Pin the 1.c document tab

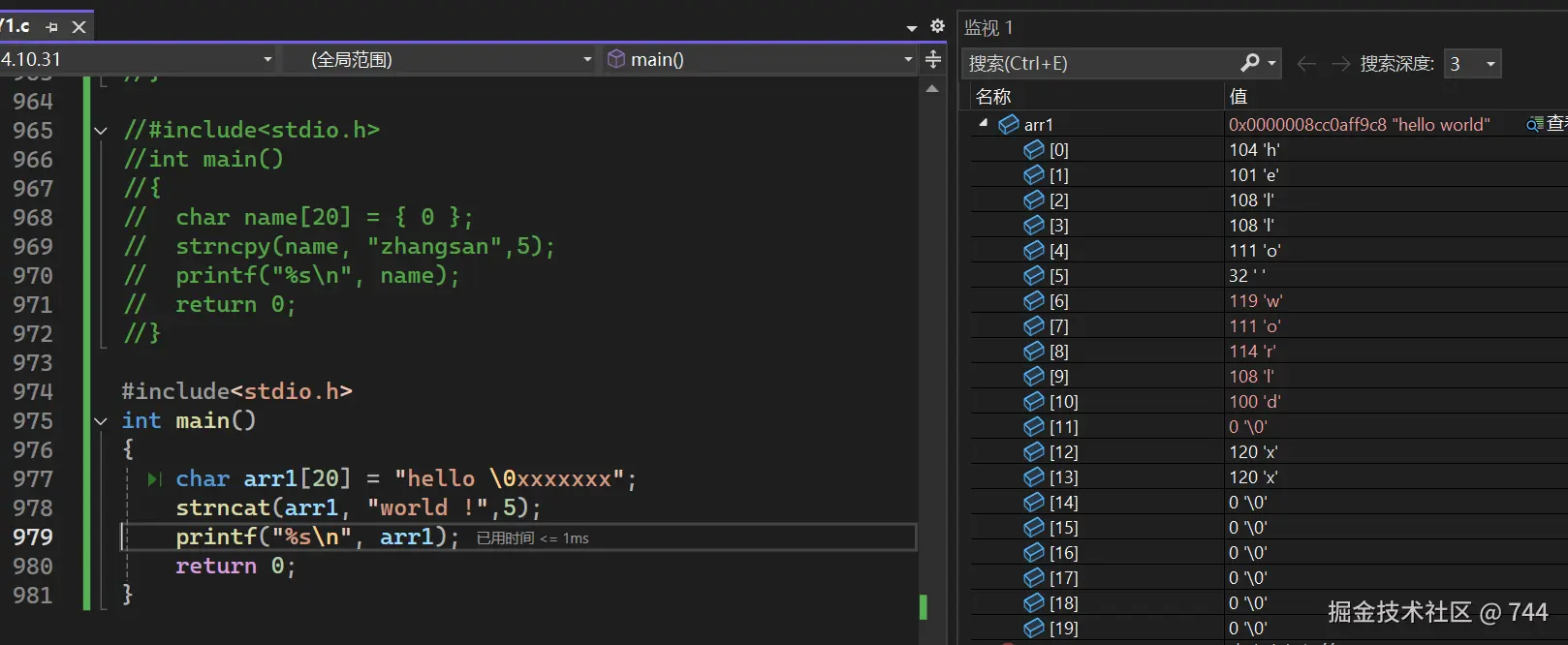(x=52, y=27)
